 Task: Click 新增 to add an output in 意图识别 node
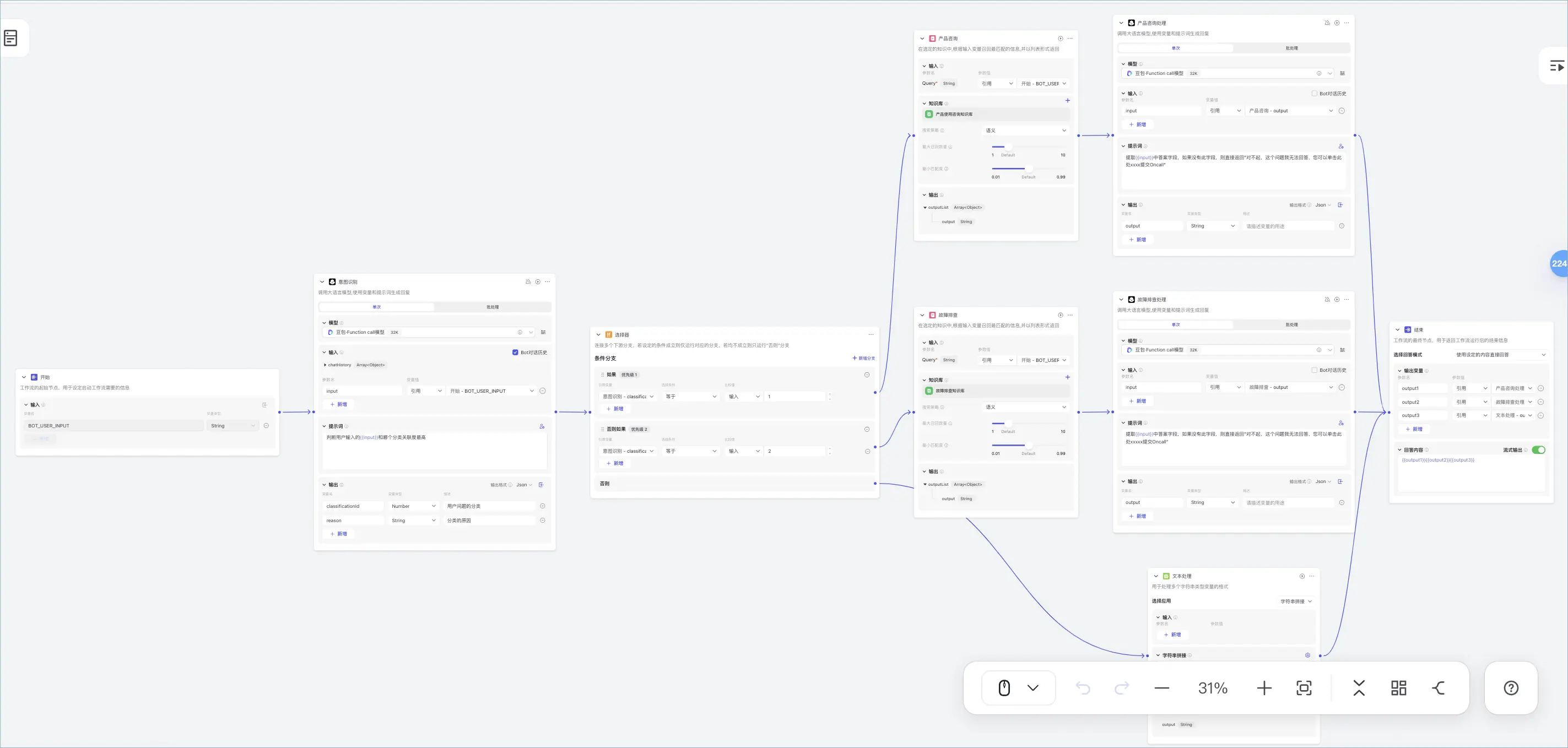[339, 534]
